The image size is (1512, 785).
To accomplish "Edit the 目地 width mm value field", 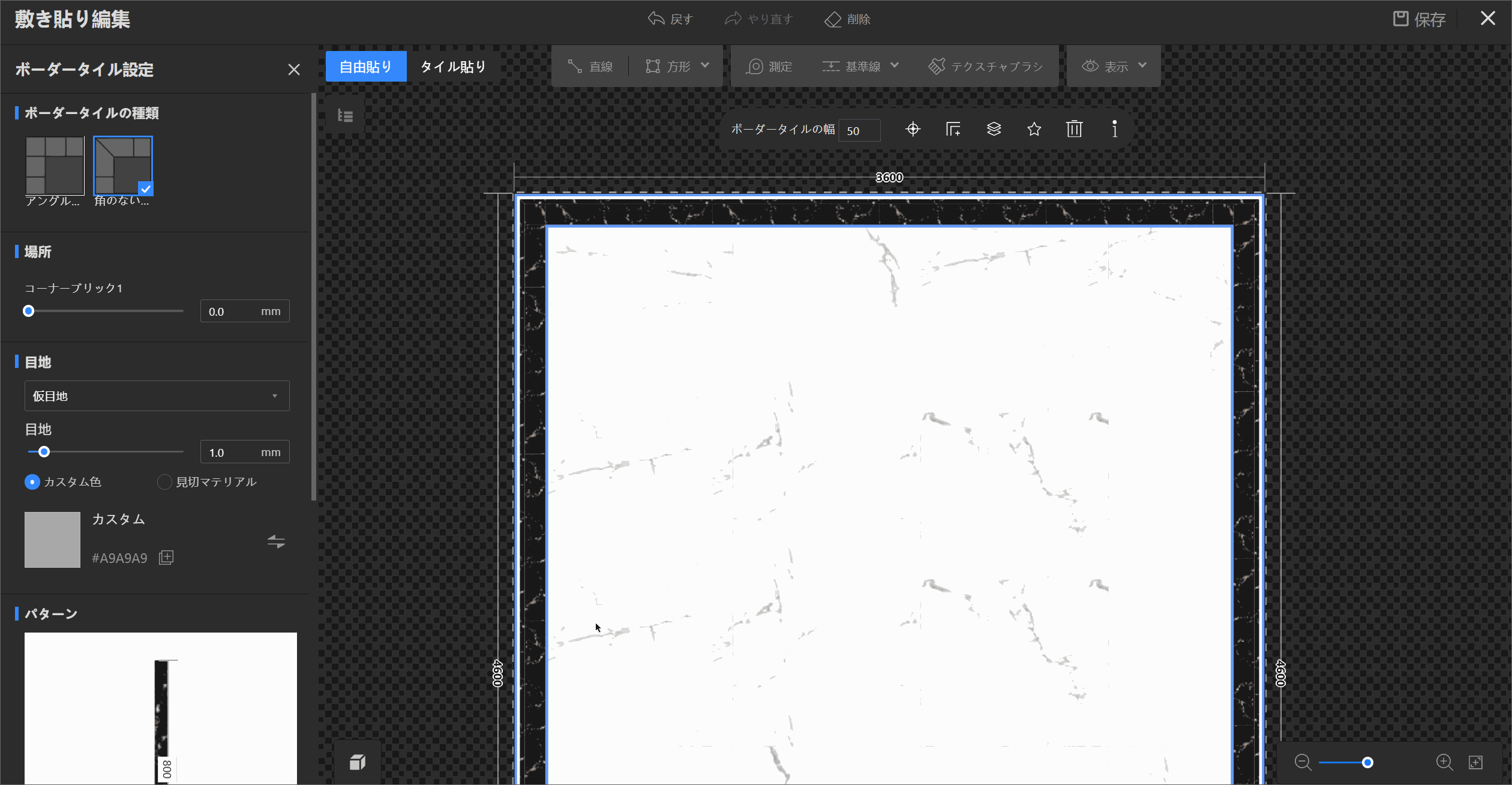I will 245,452.
